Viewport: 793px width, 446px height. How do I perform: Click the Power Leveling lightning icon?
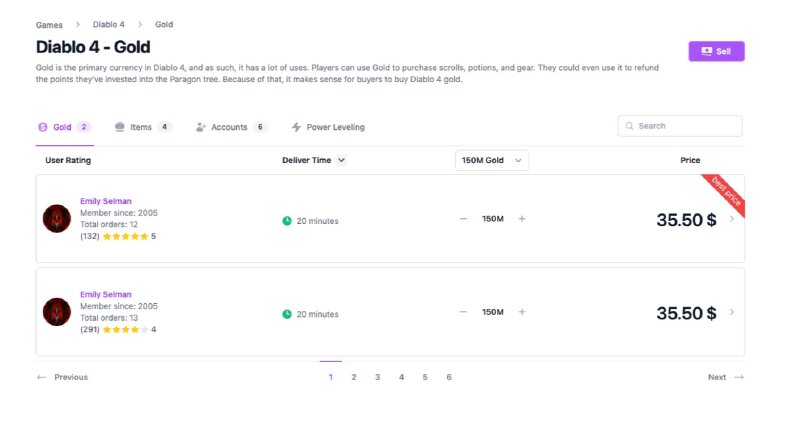point(296,127)
